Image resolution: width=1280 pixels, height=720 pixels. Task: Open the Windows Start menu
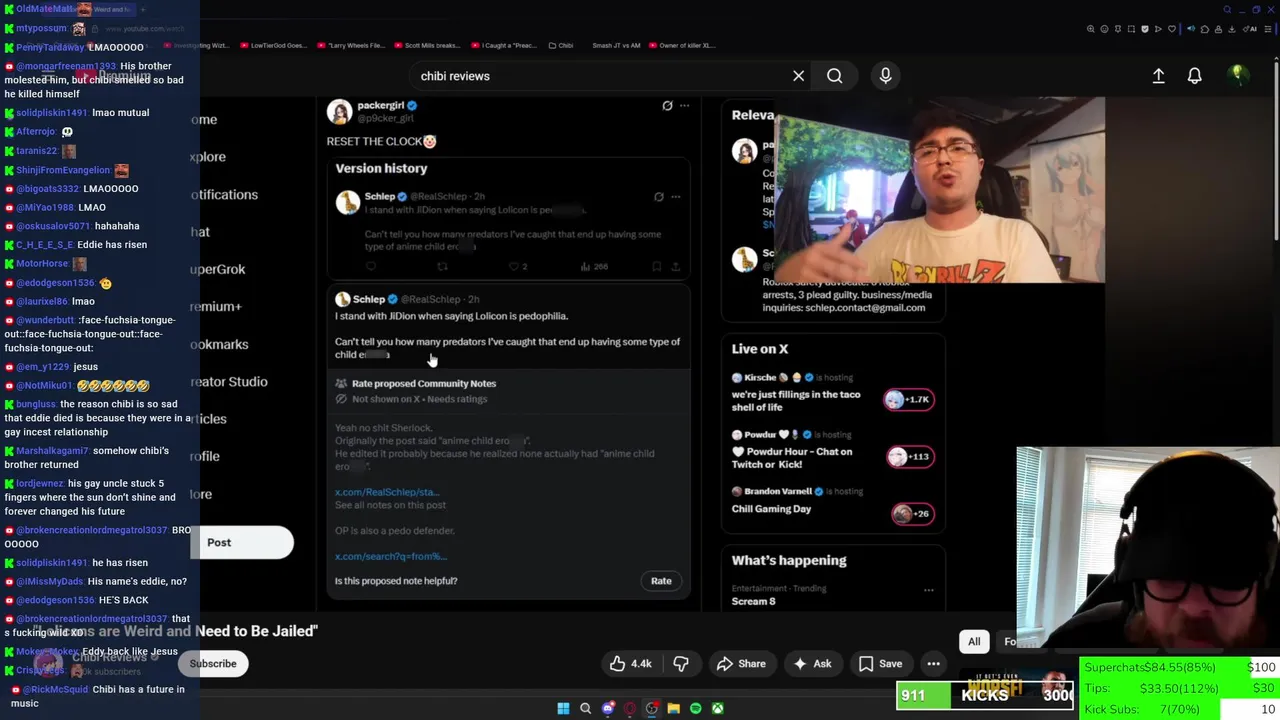[x=563, y=708]
